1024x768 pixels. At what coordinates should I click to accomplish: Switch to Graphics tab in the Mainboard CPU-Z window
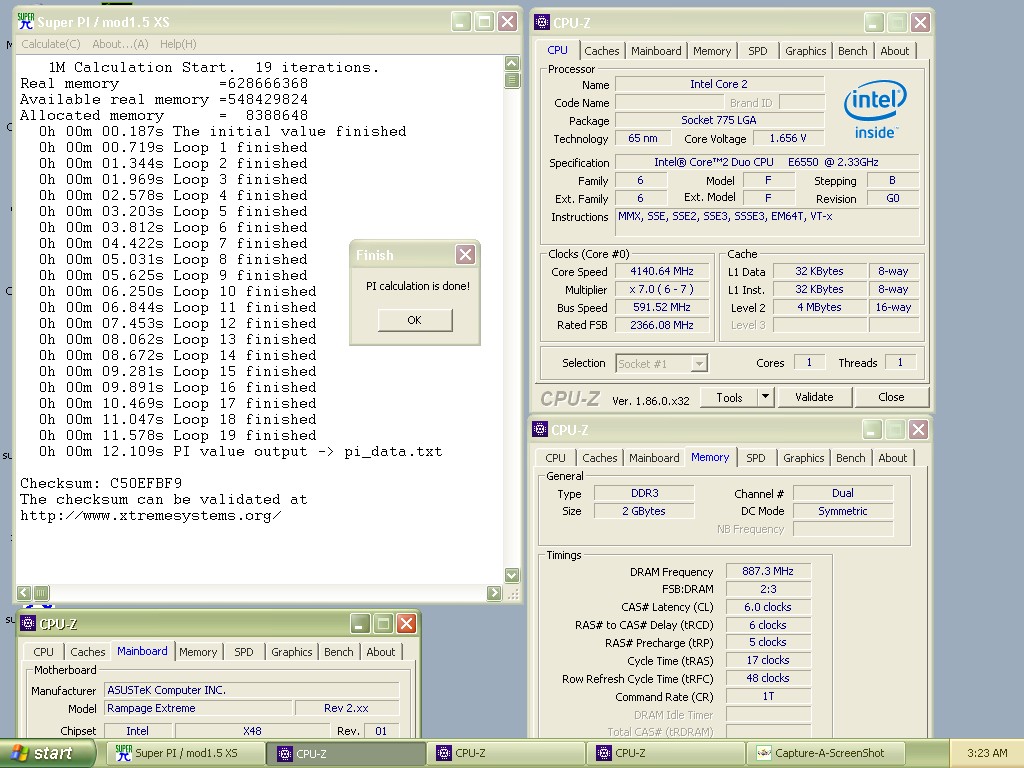tap(291, 652)
